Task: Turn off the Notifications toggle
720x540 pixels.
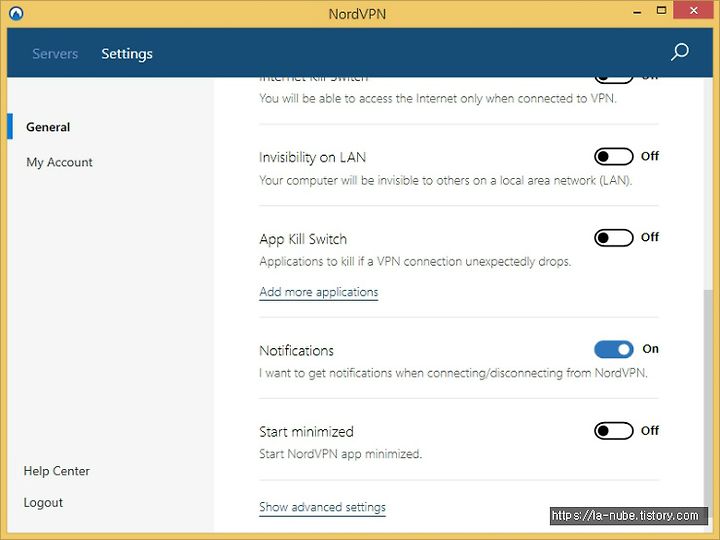Action: tap(613, 349)
